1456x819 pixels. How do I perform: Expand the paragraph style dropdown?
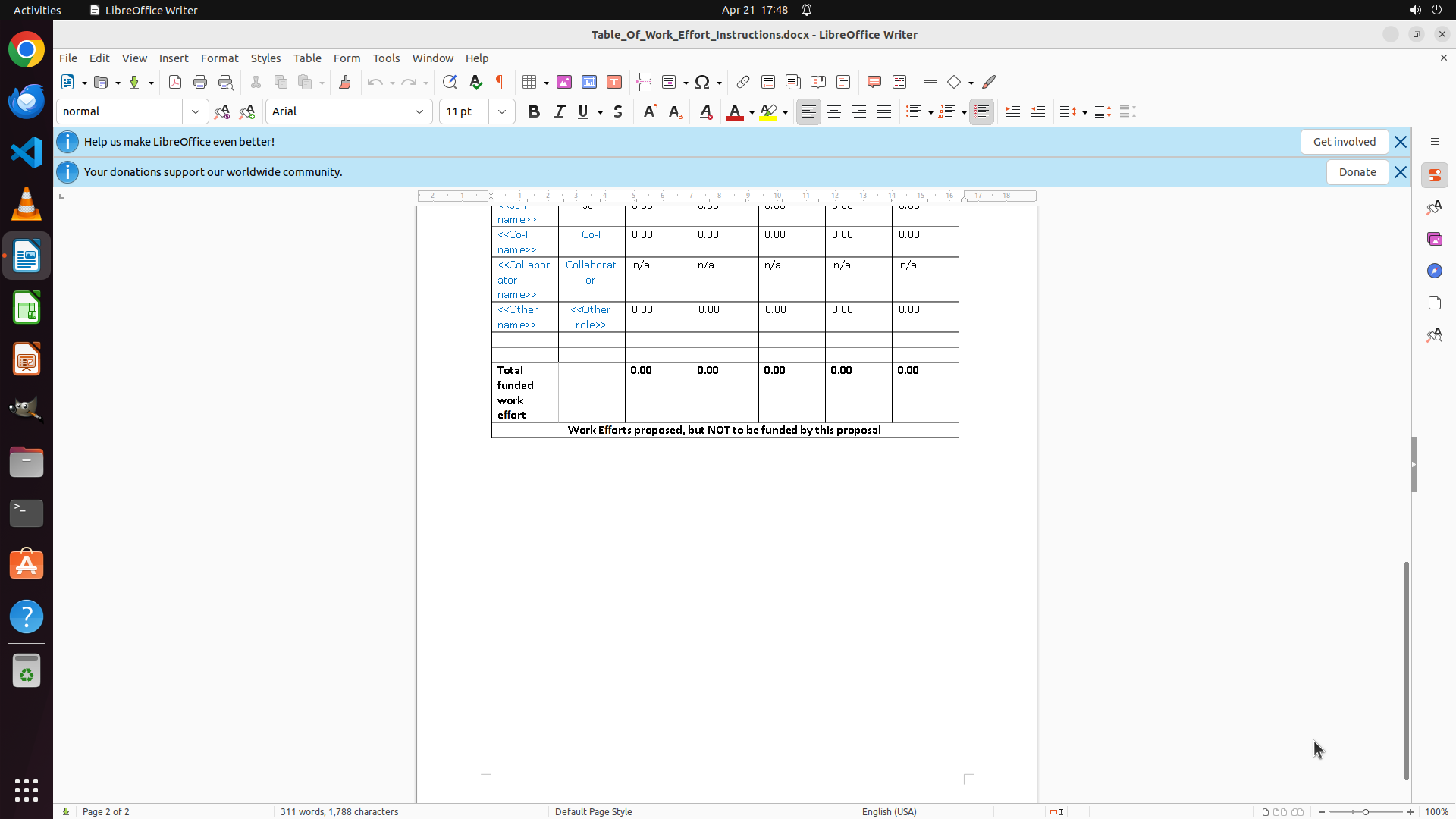(196, 112)
